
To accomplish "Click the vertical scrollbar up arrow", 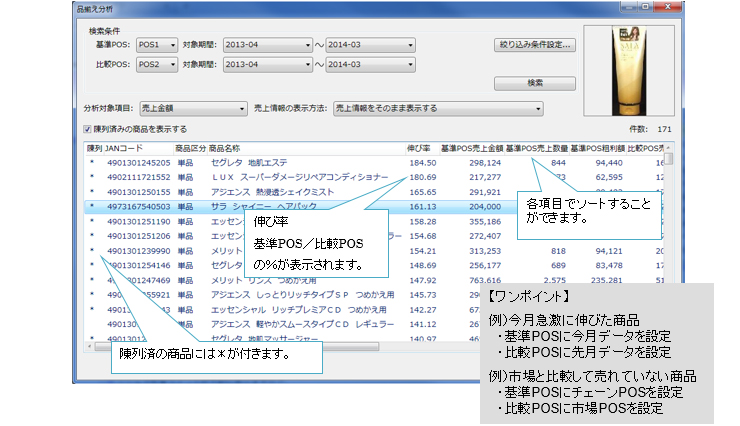I will (669, 148).
